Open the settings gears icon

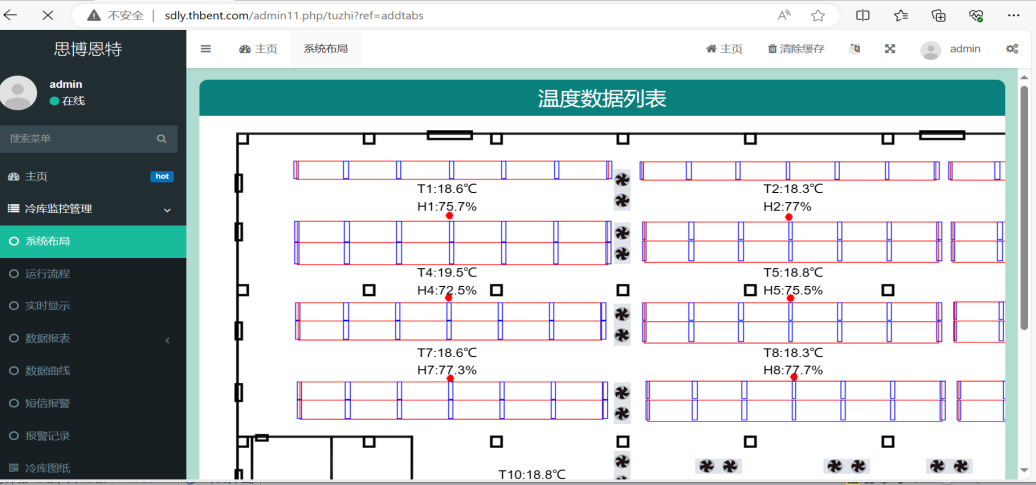(1012, 49)
